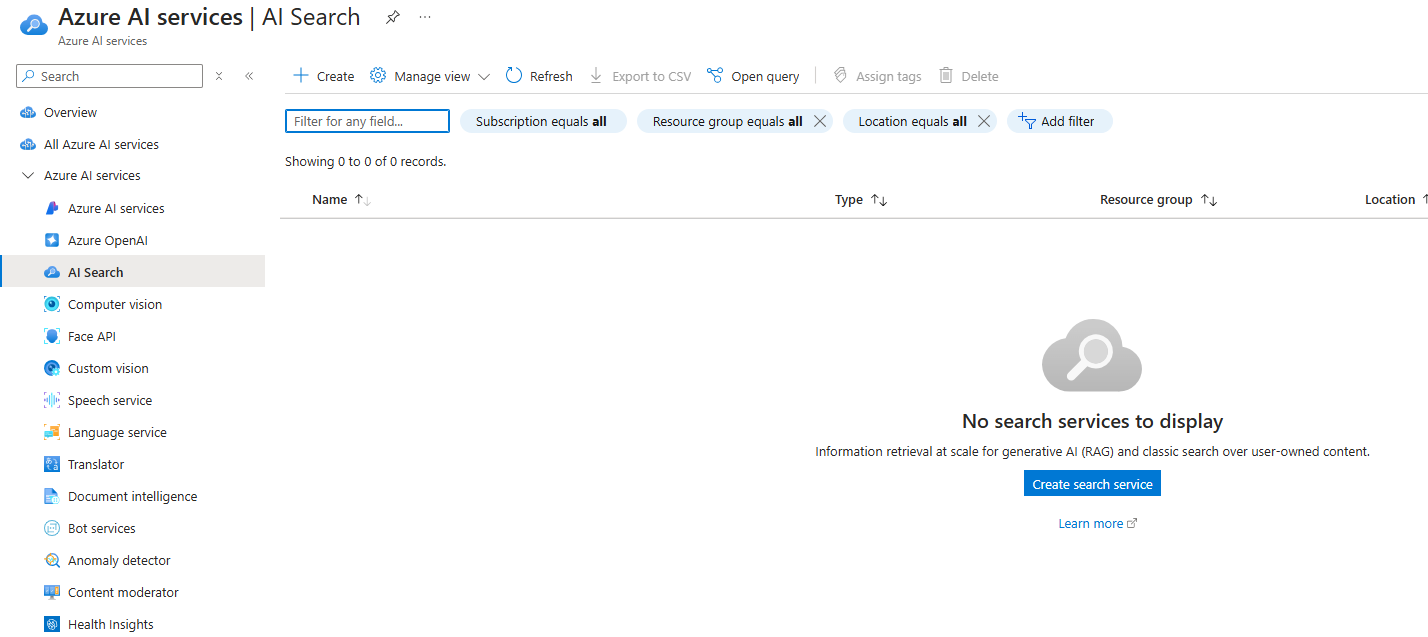Click the large gray search cloud illustration
Image resolution: width=1428 pixels, height=637 pixels.
[1092, 355]
